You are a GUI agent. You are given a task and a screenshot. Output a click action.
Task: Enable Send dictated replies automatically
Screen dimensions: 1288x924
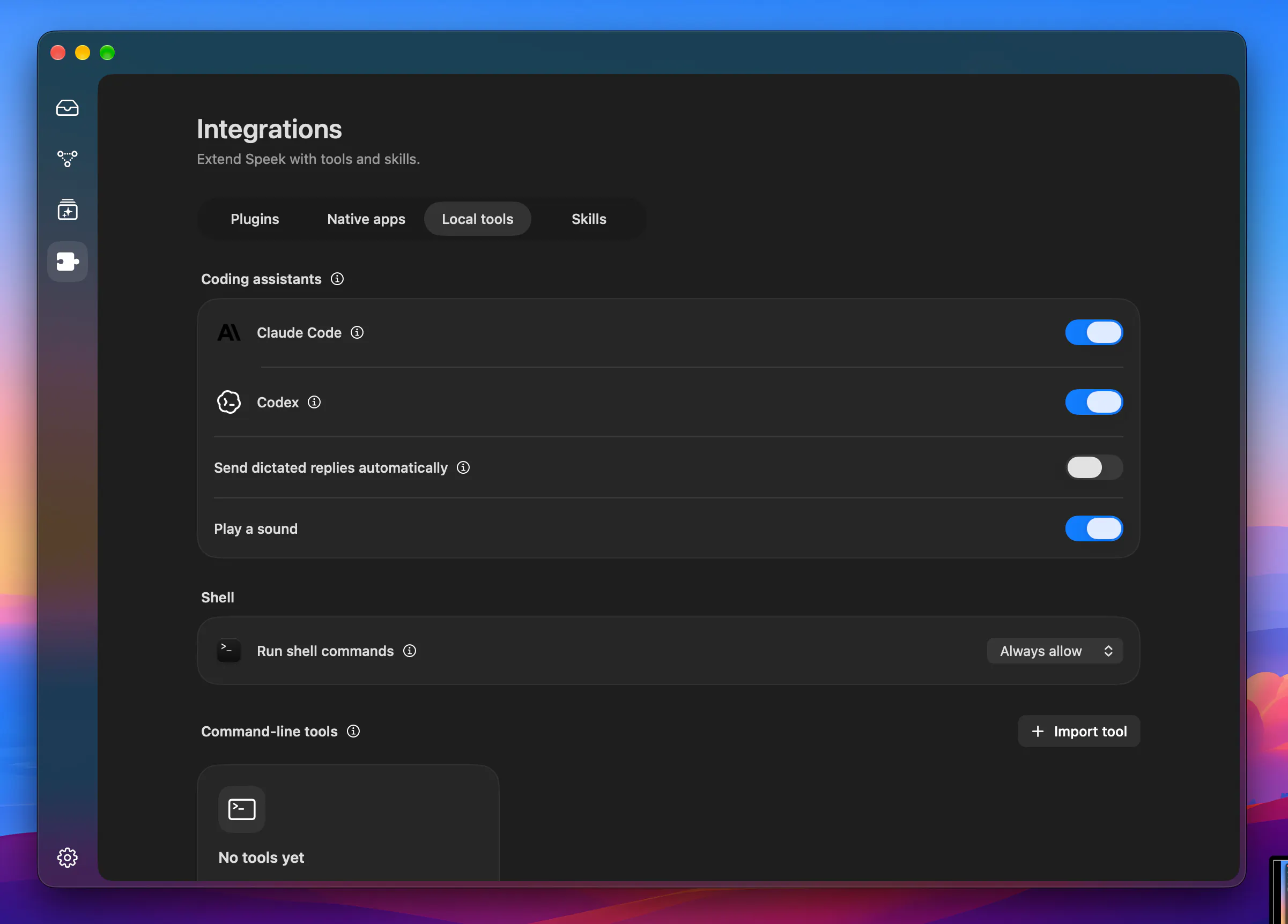tap(1094, 468)
